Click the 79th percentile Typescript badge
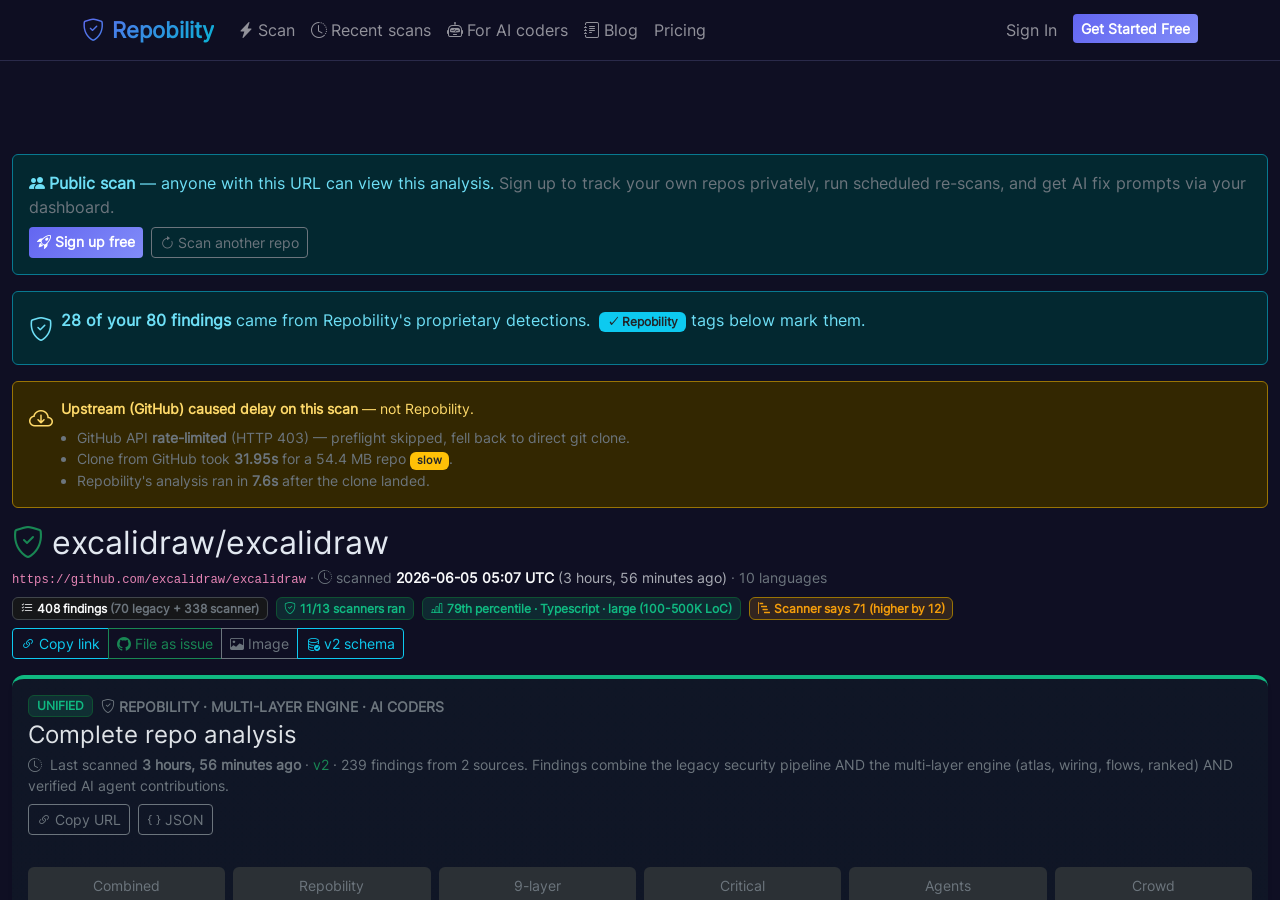This screenshot has width=1280, height=900. coord(581,608)
